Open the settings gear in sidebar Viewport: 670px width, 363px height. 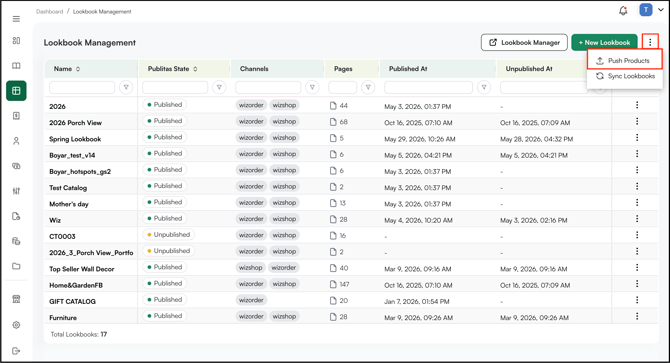16,325
